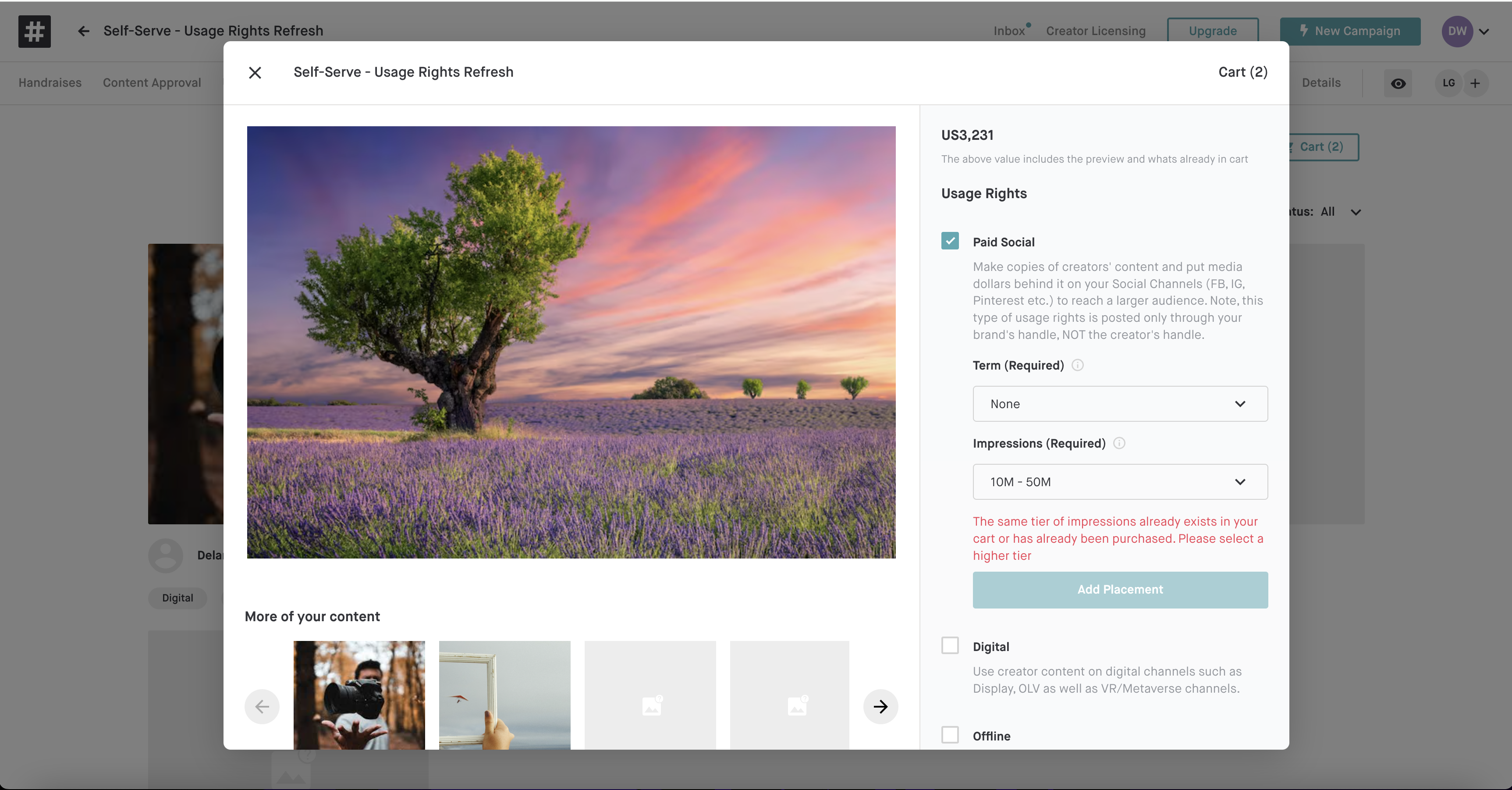Click the hashtag logo home icon
Screen dimensions: 1512x790
35,31
